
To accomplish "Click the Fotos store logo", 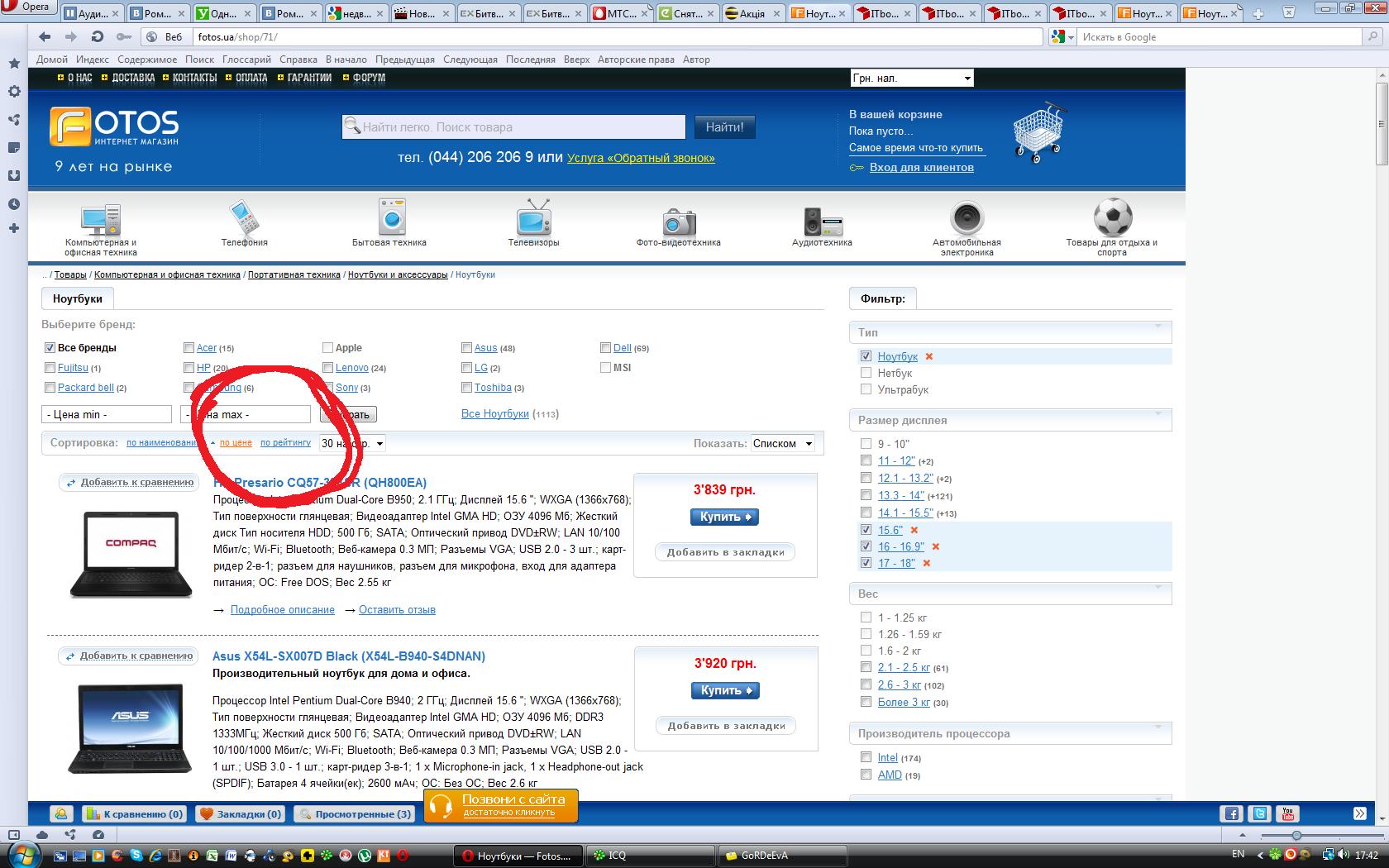I will coord(114,127).
